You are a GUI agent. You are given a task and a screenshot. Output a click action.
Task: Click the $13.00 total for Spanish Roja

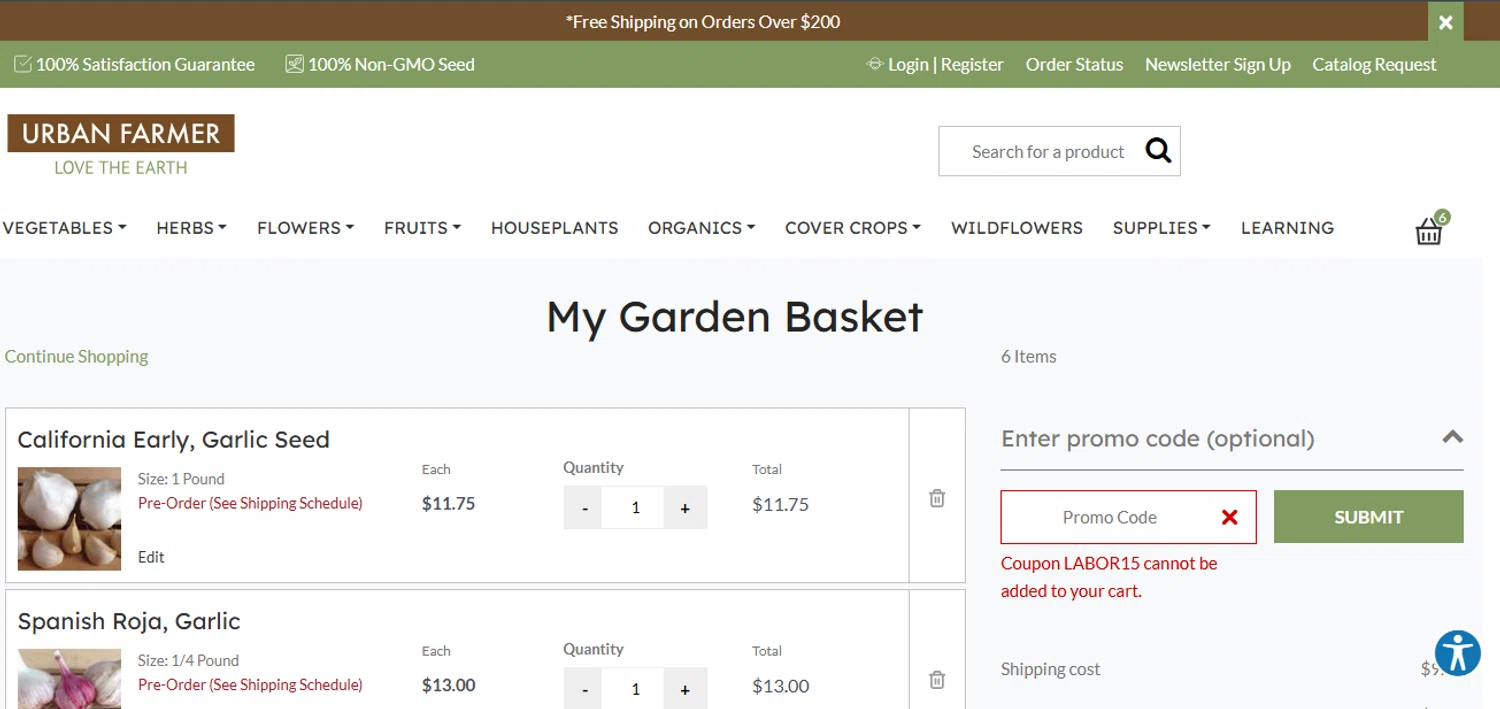click(x=780, y=687)
